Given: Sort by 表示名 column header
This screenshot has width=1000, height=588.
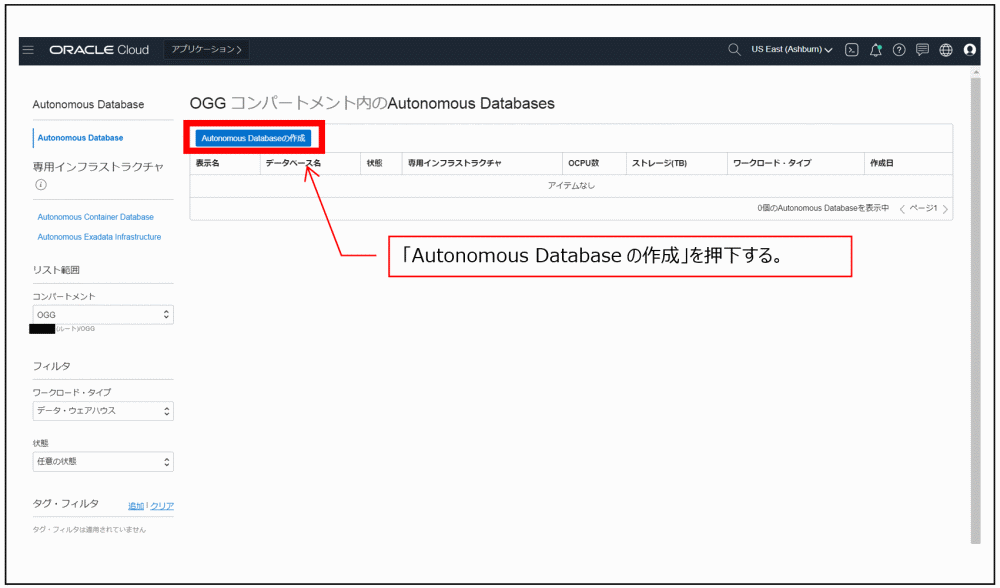Looking at the screenshot, I should click(x=207, y=163).
